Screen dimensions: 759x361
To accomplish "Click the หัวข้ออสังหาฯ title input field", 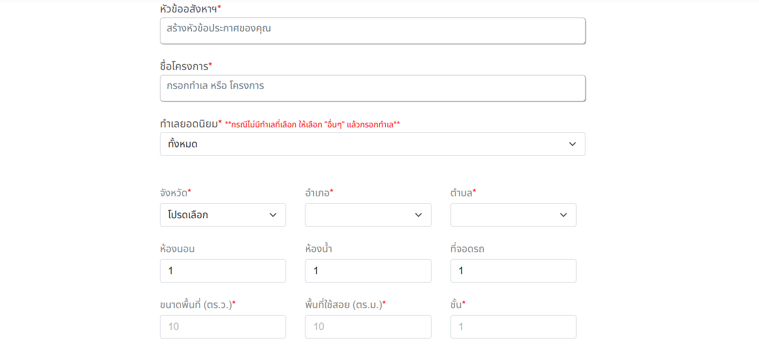I will pos(373,31).
